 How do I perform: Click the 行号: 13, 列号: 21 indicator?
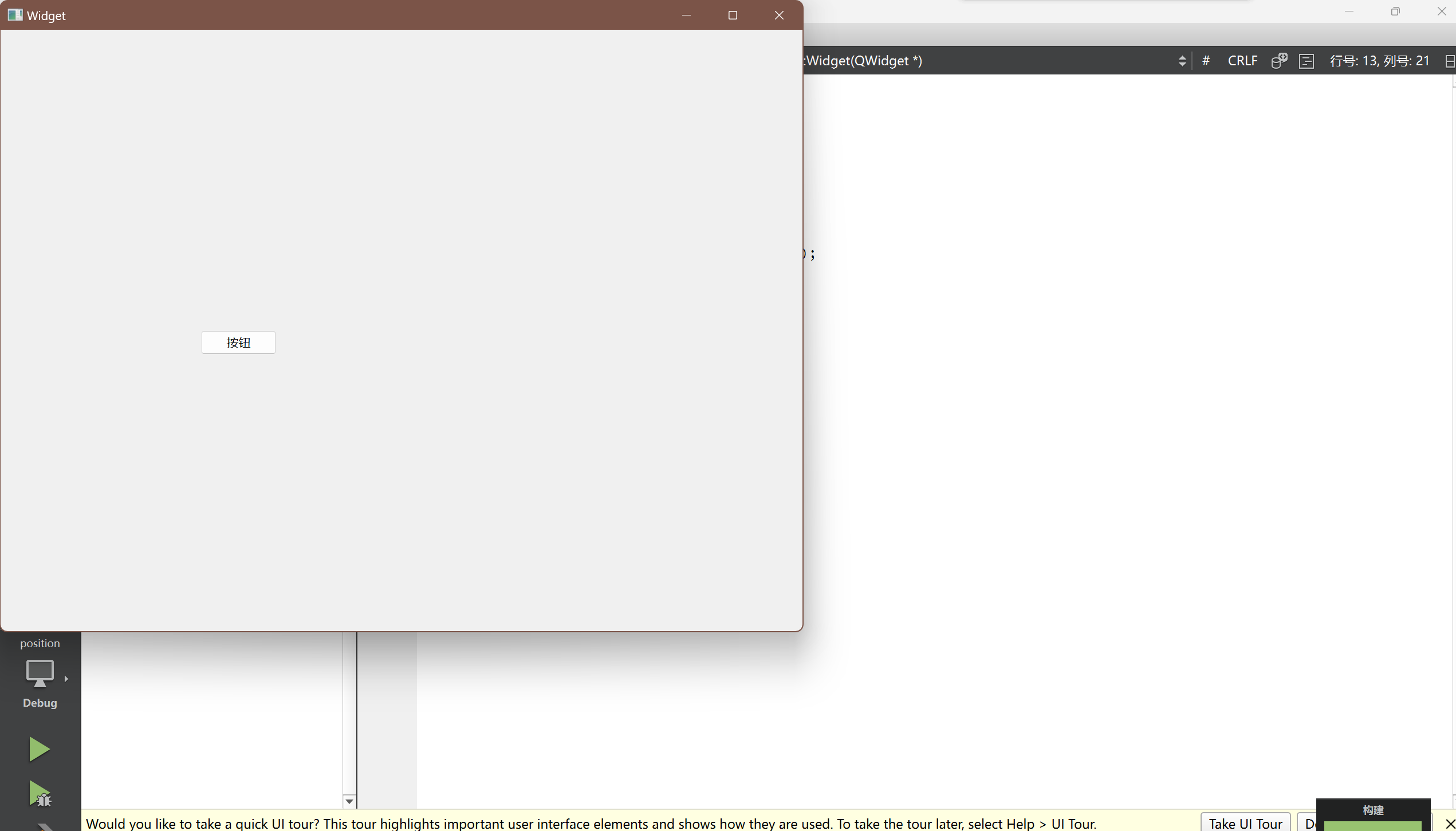click(1379, 61)
